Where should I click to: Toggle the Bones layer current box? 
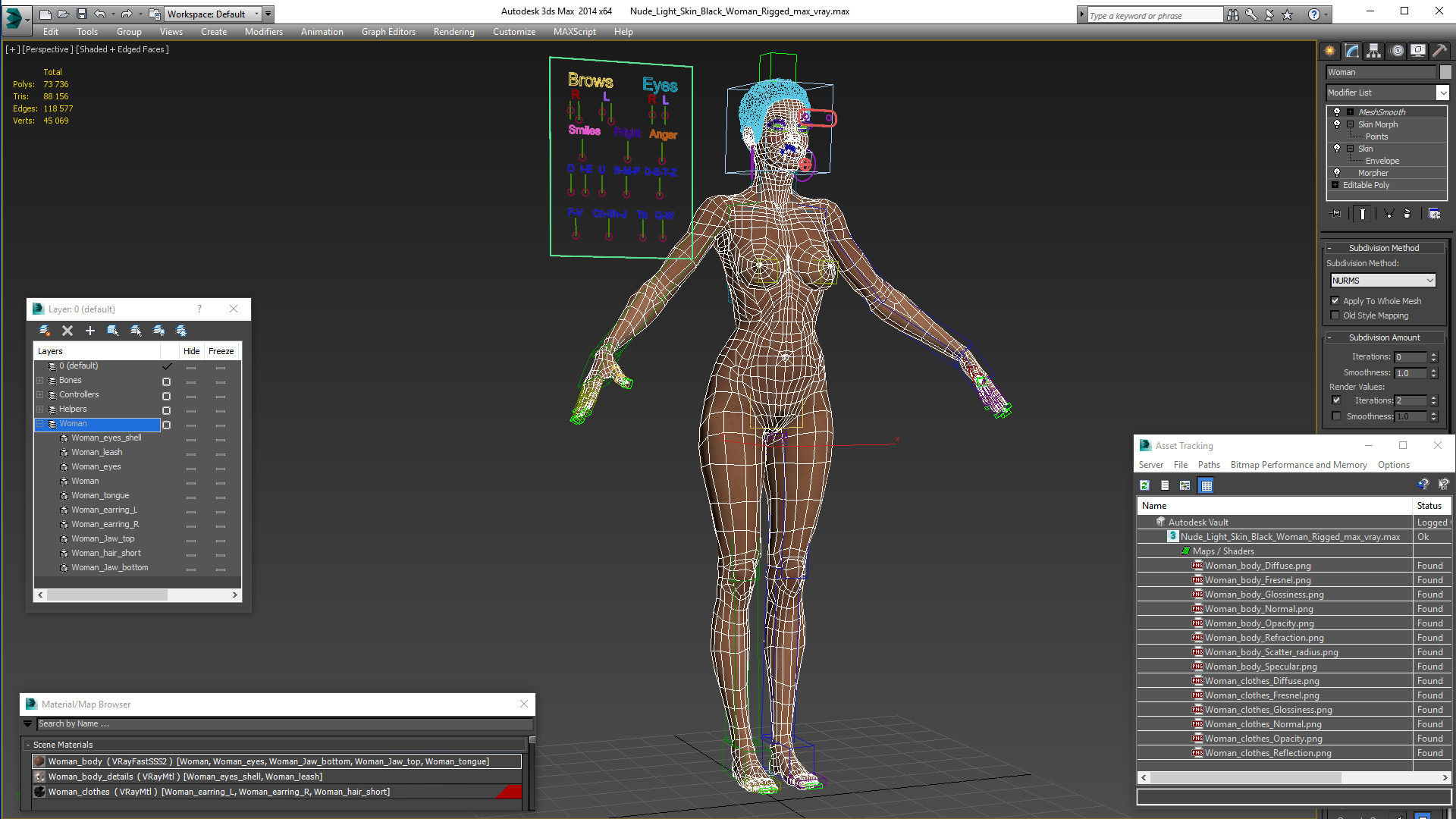click(x=166, y=381)
